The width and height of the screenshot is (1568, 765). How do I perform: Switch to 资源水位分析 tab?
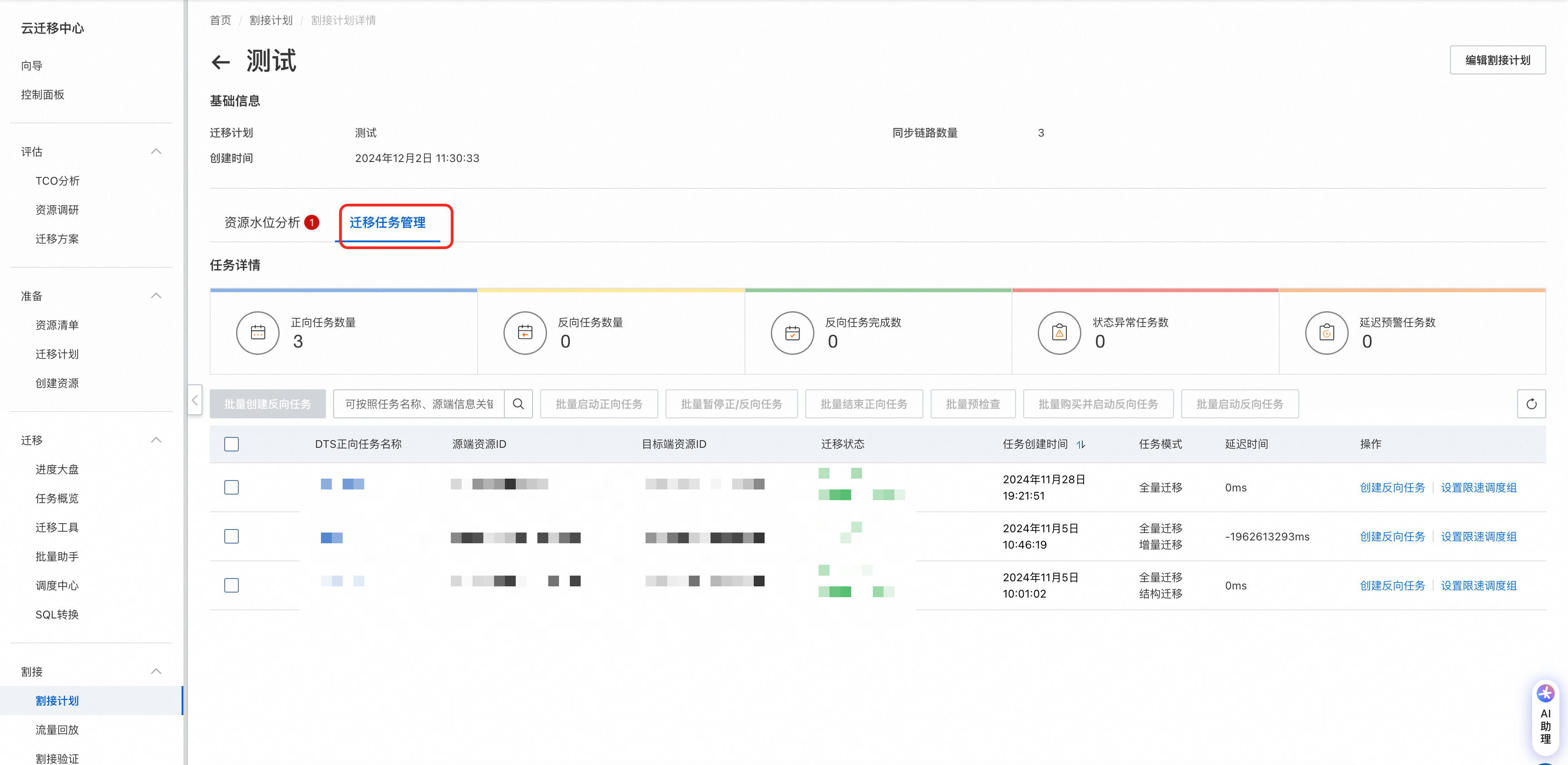point(262,223)
